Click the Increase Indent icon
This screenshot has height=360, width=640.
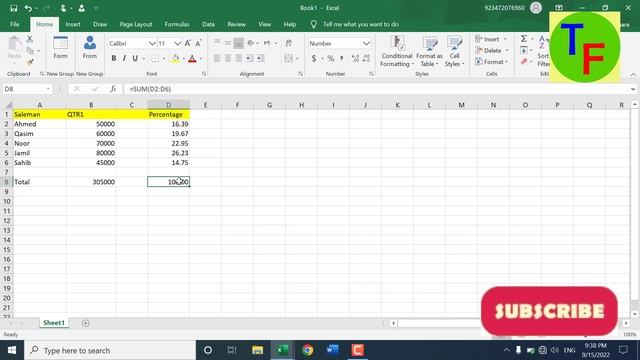260,58
